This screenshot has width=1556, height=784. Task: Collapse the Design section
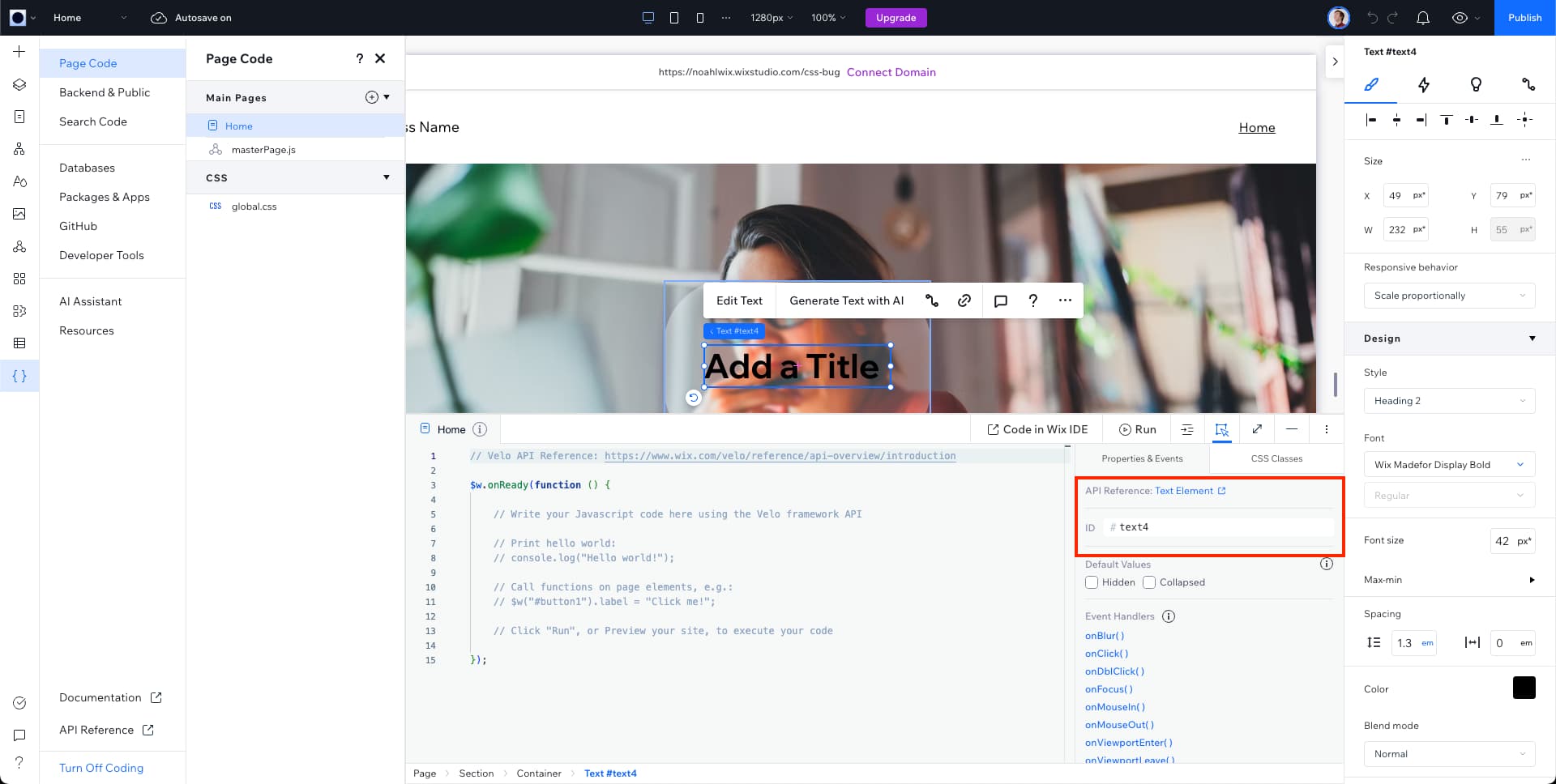coord(1532,339)
